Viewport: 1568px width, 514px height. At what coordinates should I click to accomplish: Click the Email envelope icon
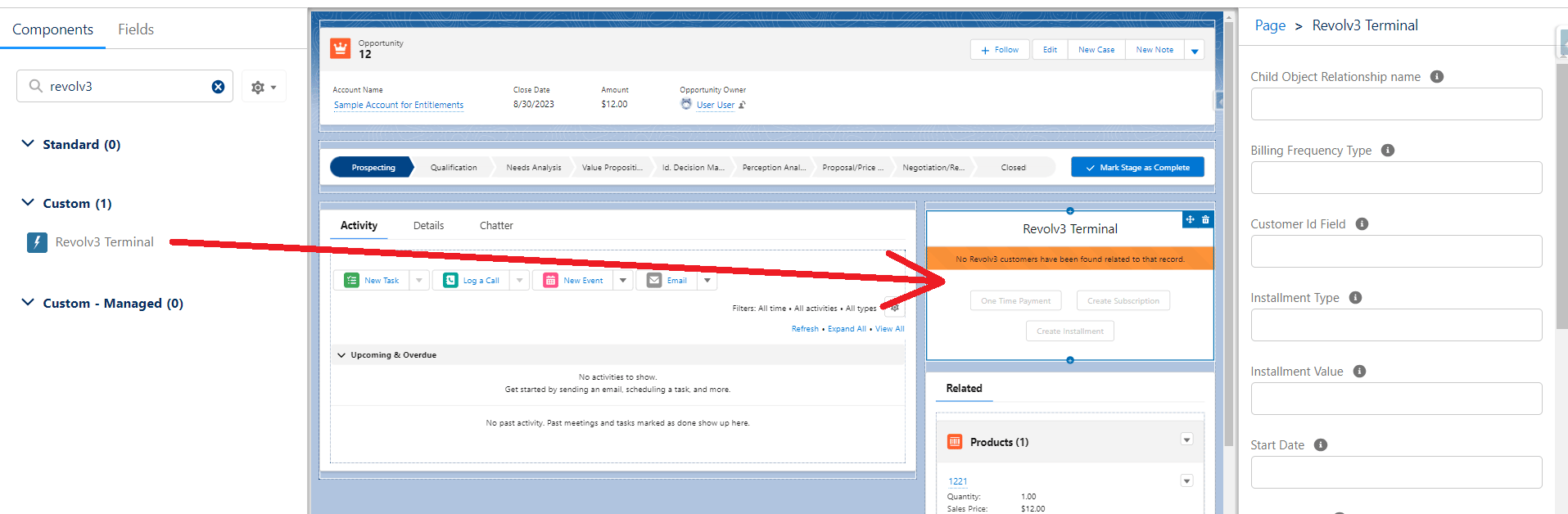coord(654,280)
